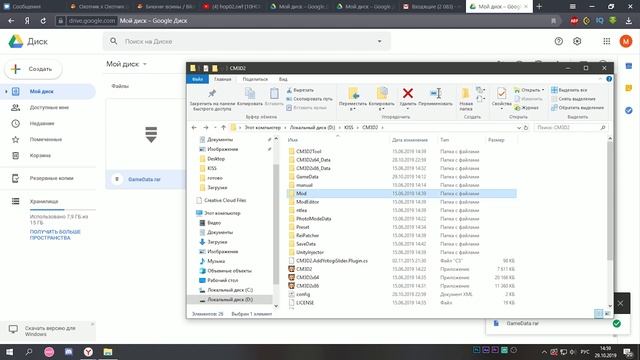The height and width of the screenshot is (360, 640).
Task: Open Yandex Browser from taskbar
Action: pos(88,352)
